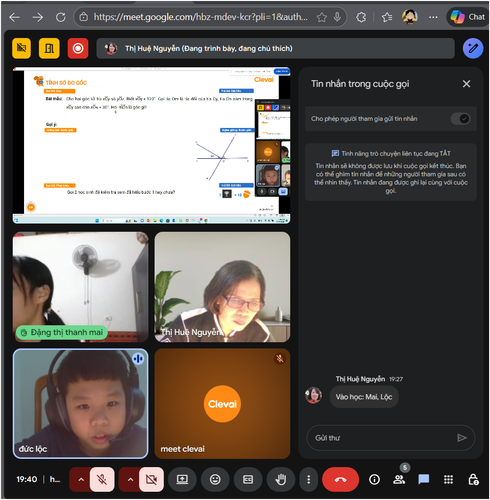Click yellow camera-off extension button
Screen dimensions: 490x500
pos(22,48)
